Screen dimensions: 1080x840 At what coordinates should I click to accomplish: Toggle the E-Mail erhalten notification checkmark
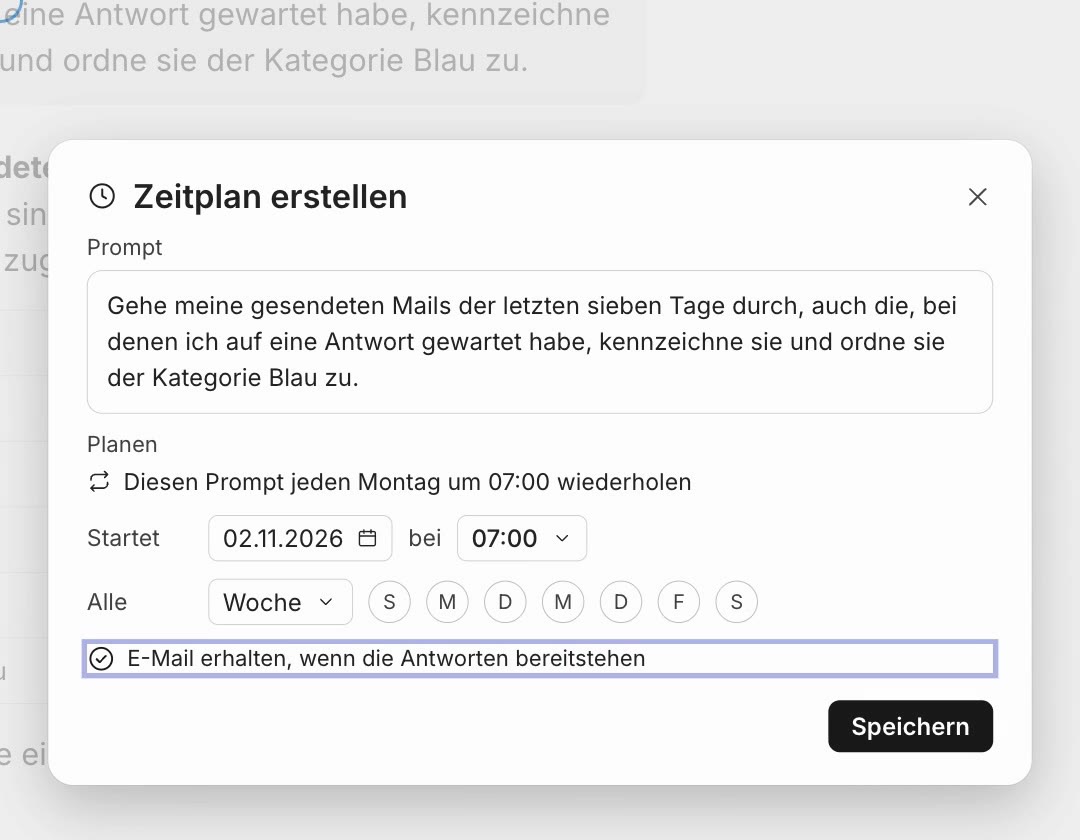coord(101,659)
